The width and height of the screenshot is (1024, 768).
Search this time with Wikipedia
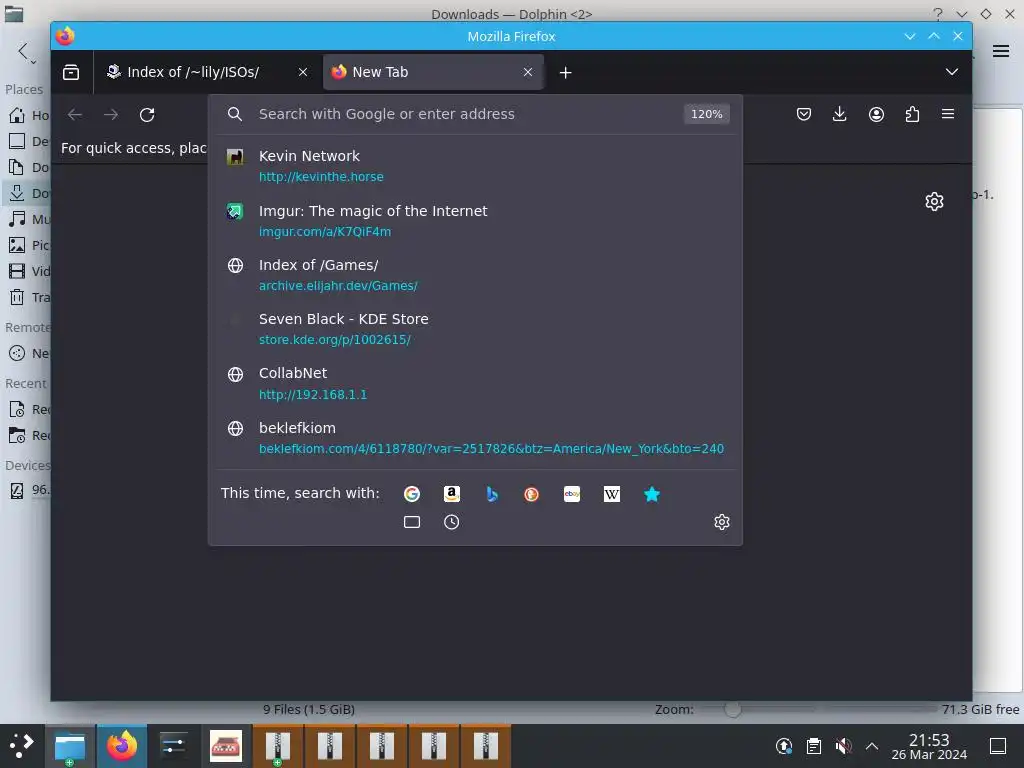(x=612, y=494)
